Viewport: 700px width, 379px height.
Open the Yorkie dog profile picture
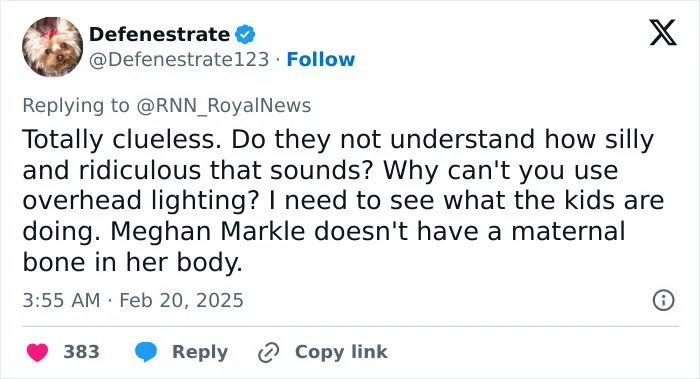pos(52,47)
